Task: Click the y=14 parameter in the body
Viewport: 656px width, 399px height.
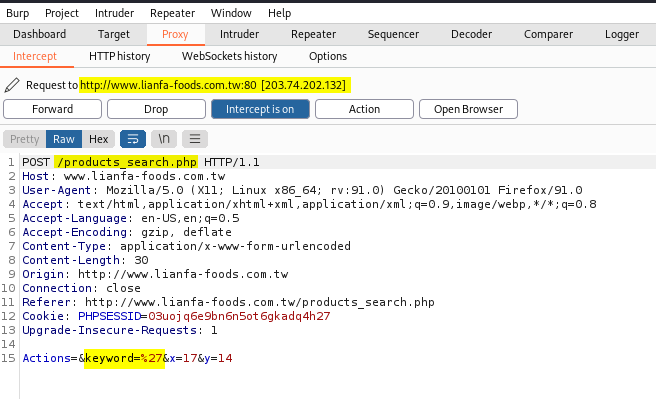Action: (218, 358)
